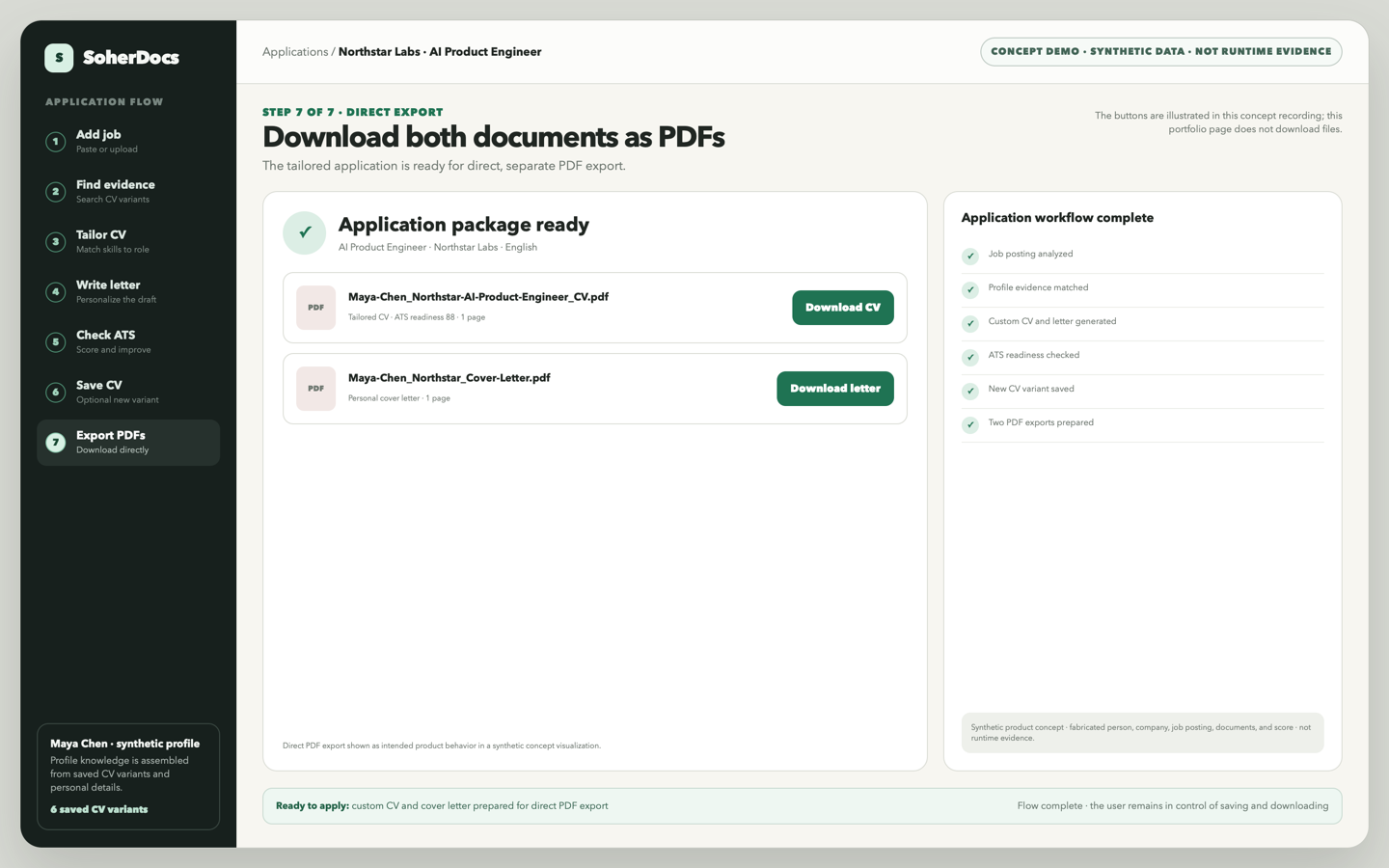Screen dimensions: 1389x868
Task: Click the large package-ready checkmark icon
Action: point(305,232)
